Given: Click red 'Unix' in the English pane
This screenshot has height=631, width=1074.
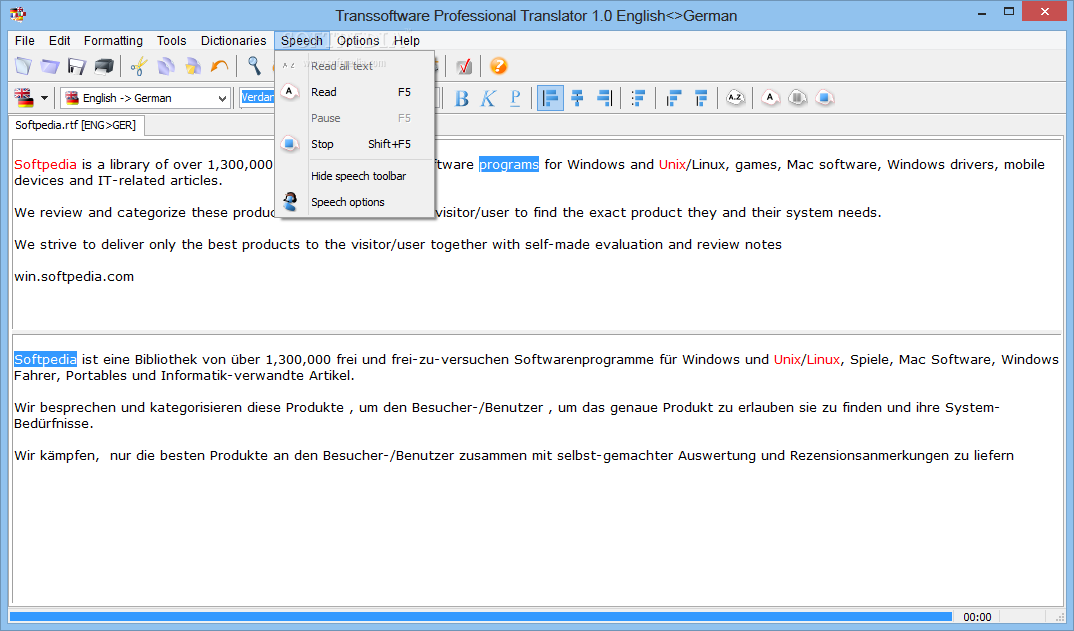Looking at the screenshot, I should point(673,164).
